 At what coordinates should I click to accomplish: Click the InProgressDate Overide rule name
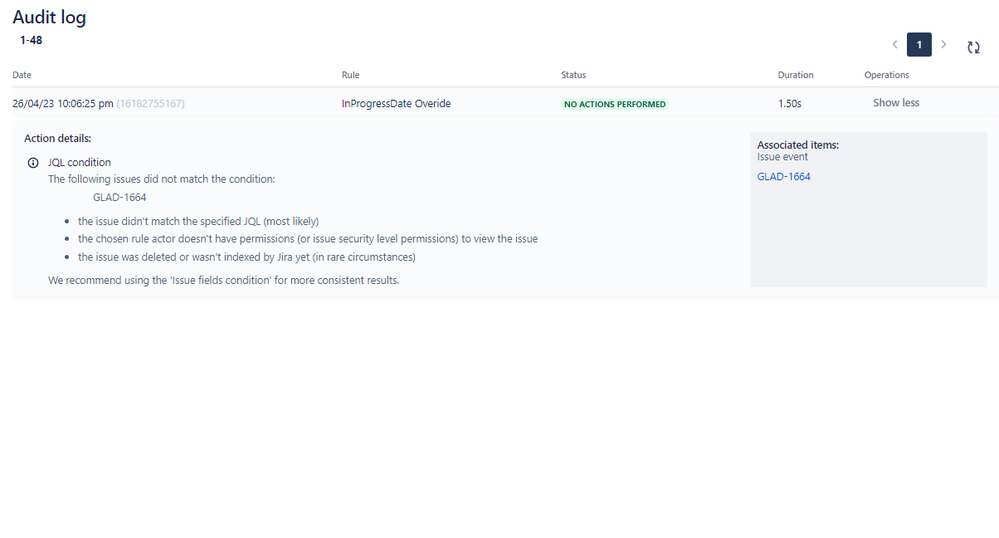point(396,103)
